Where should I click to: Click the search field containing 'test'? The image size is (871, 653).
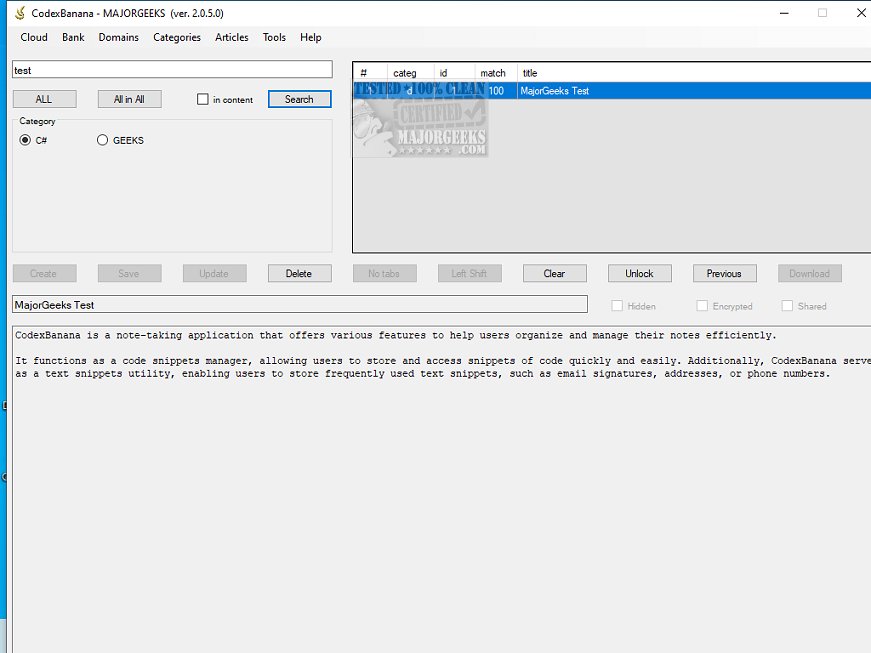(172, 70)
